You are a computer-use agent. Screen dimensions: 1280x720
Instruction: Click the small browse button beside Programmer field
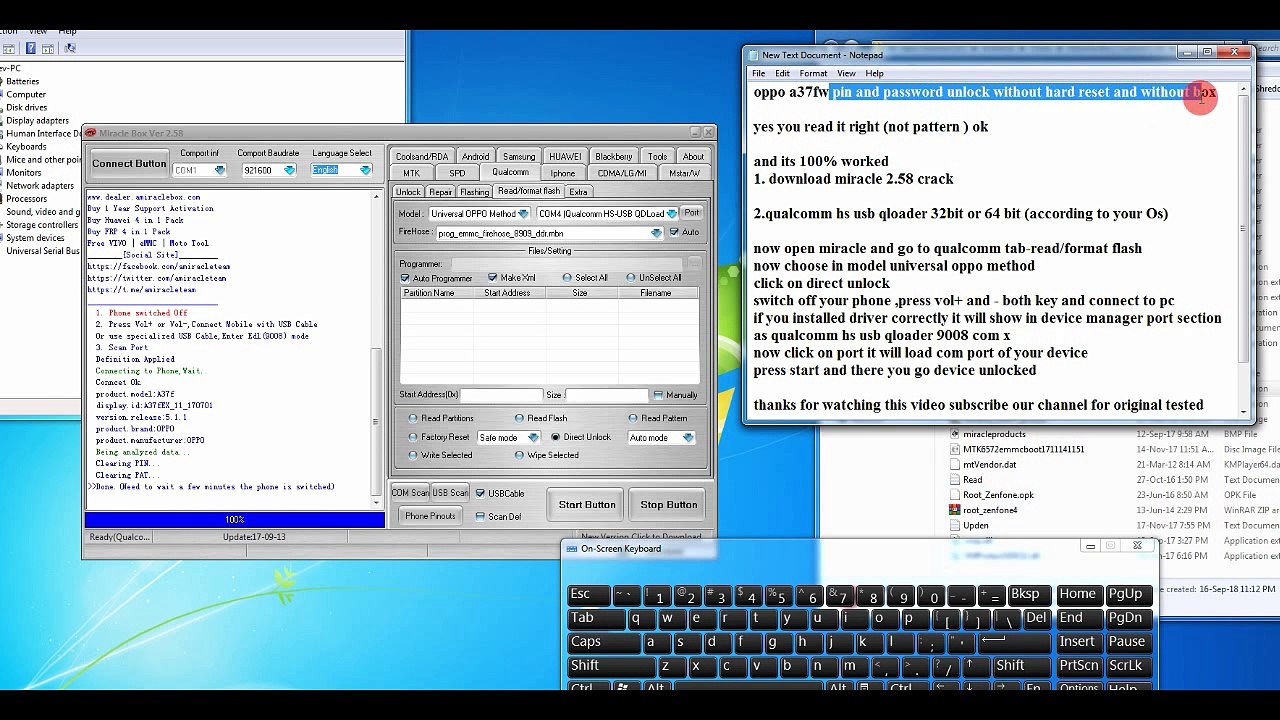pyautogui.click(x=694, y=263)
